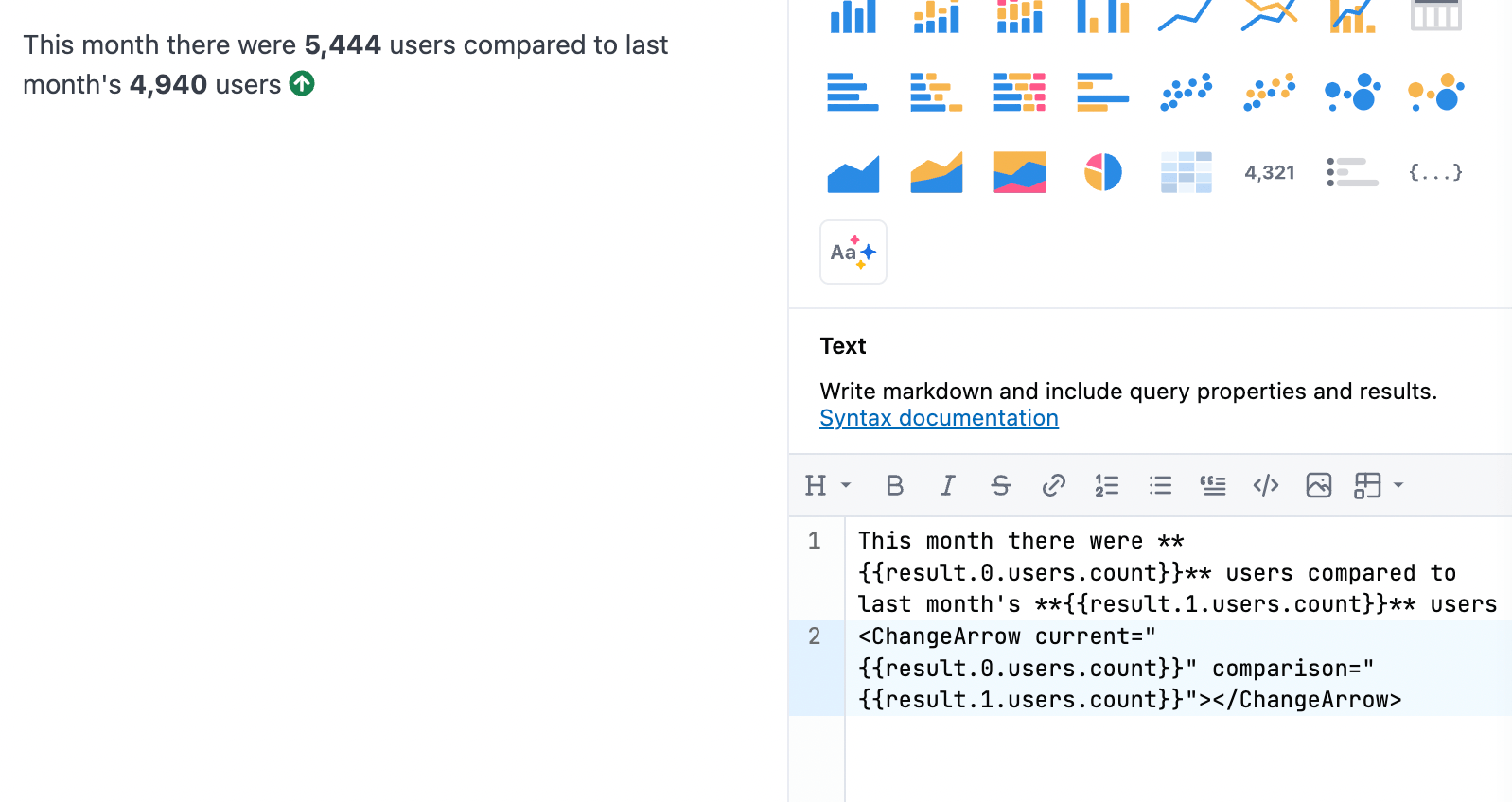1512x802 pixels.
Task: Expand the insert table dropdown arrow
Action: tap(1398, 485)
